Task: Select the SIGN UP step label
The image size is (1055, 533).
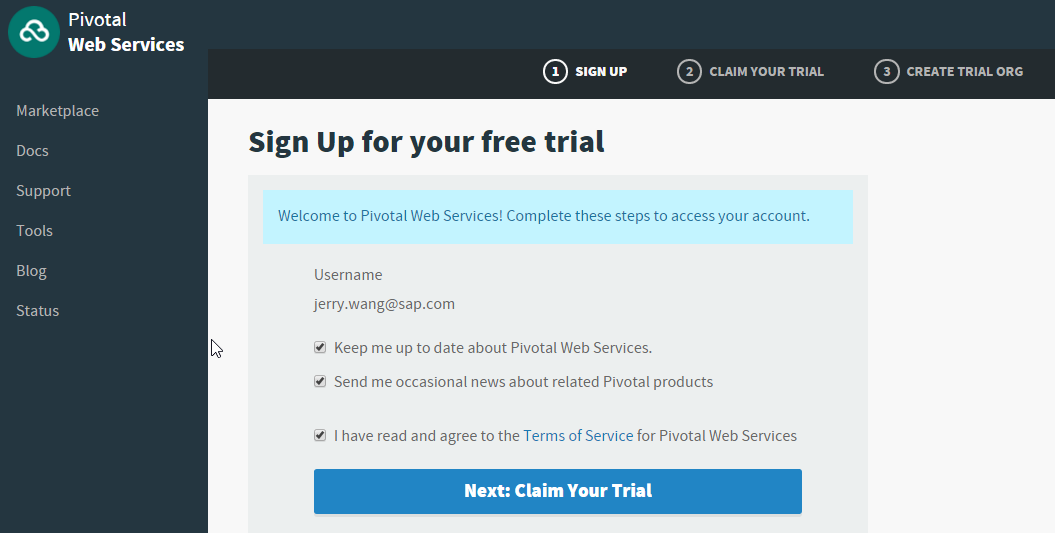Action: (x=601, y=71)
